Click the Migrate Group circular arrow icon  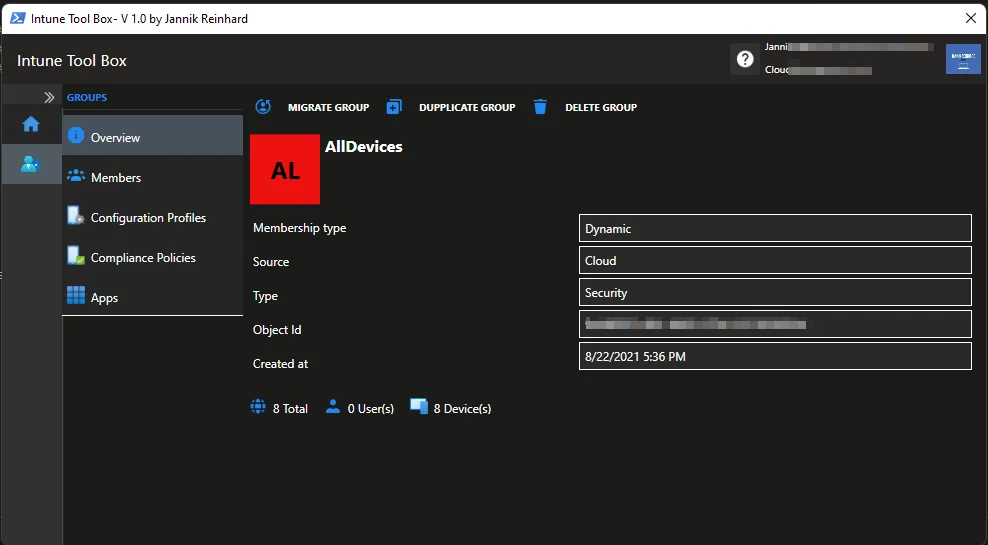tap(263, 106)
